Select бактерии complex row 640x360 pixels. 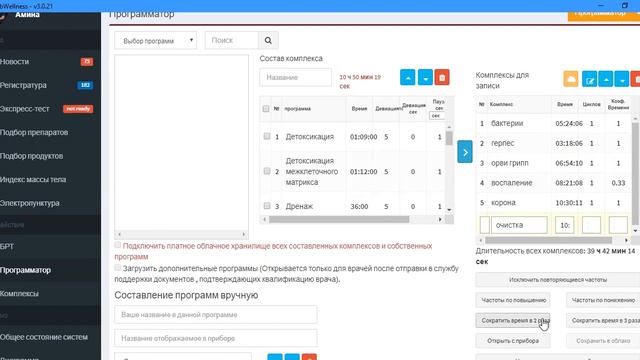(x=554, y=123)
